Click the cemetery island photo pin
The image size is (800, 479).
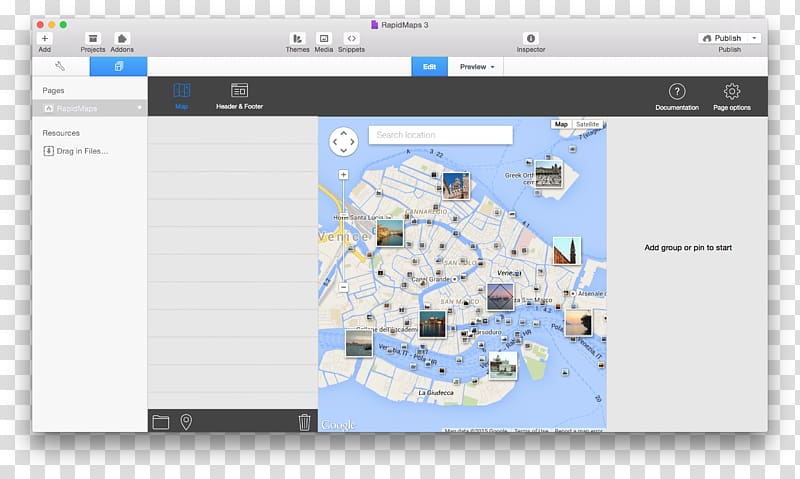548,173
